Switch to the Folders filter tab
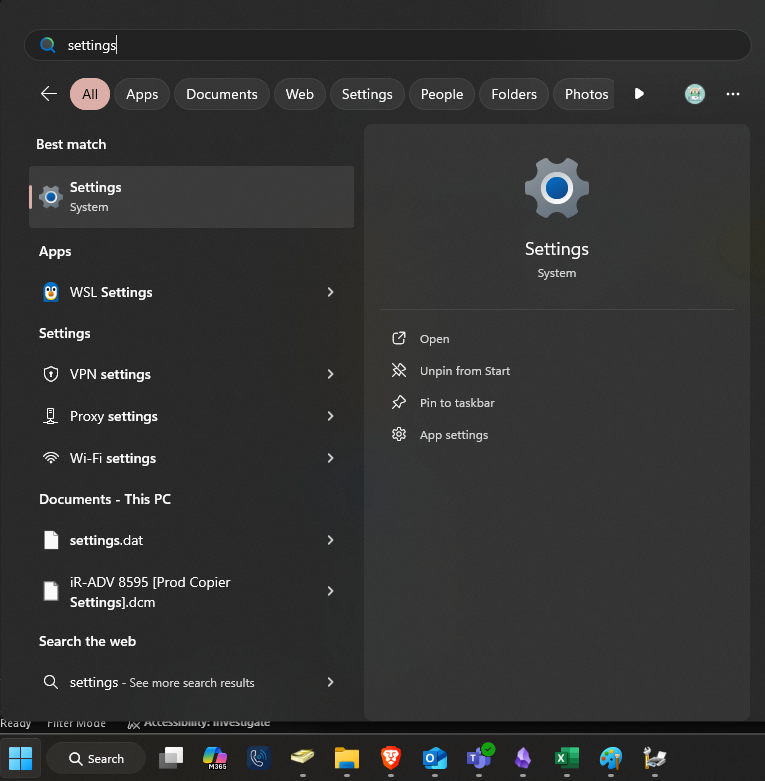The image size is (765, 781). pyautogui.click(x=514, y=94)
